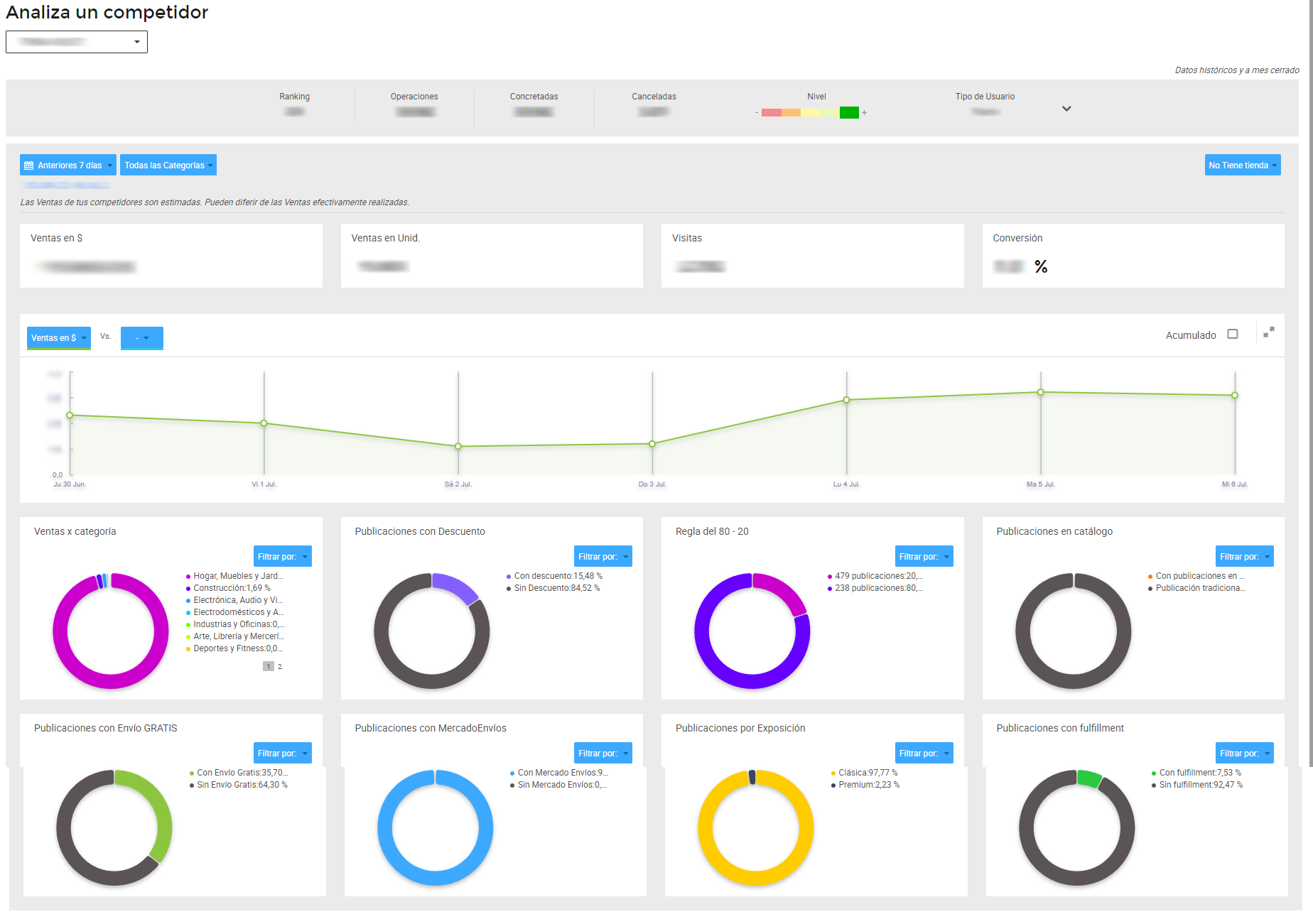The width and height of the screenshot is (1313, 924).
Task: Open the Vs. comparison metric dropdown
Action: pyautogui.click(x=142, y=338)
